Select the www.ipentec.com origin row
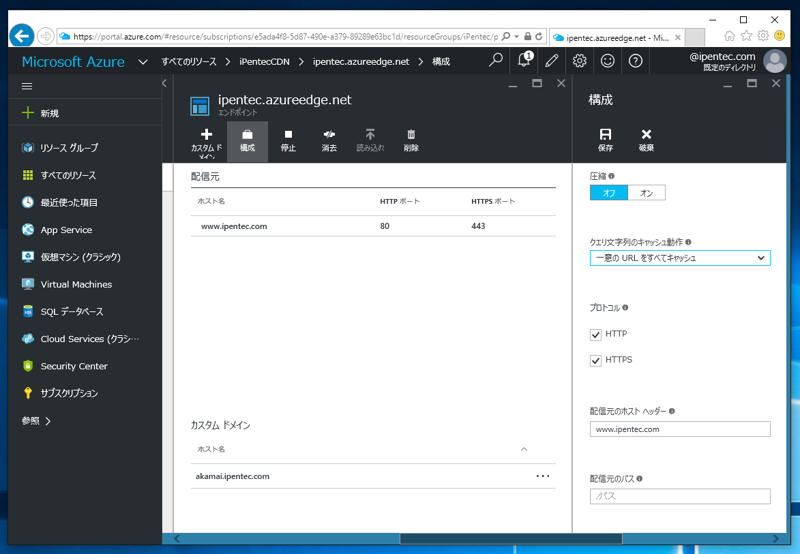This screenshot has height=554, width=800. [373, 226]
